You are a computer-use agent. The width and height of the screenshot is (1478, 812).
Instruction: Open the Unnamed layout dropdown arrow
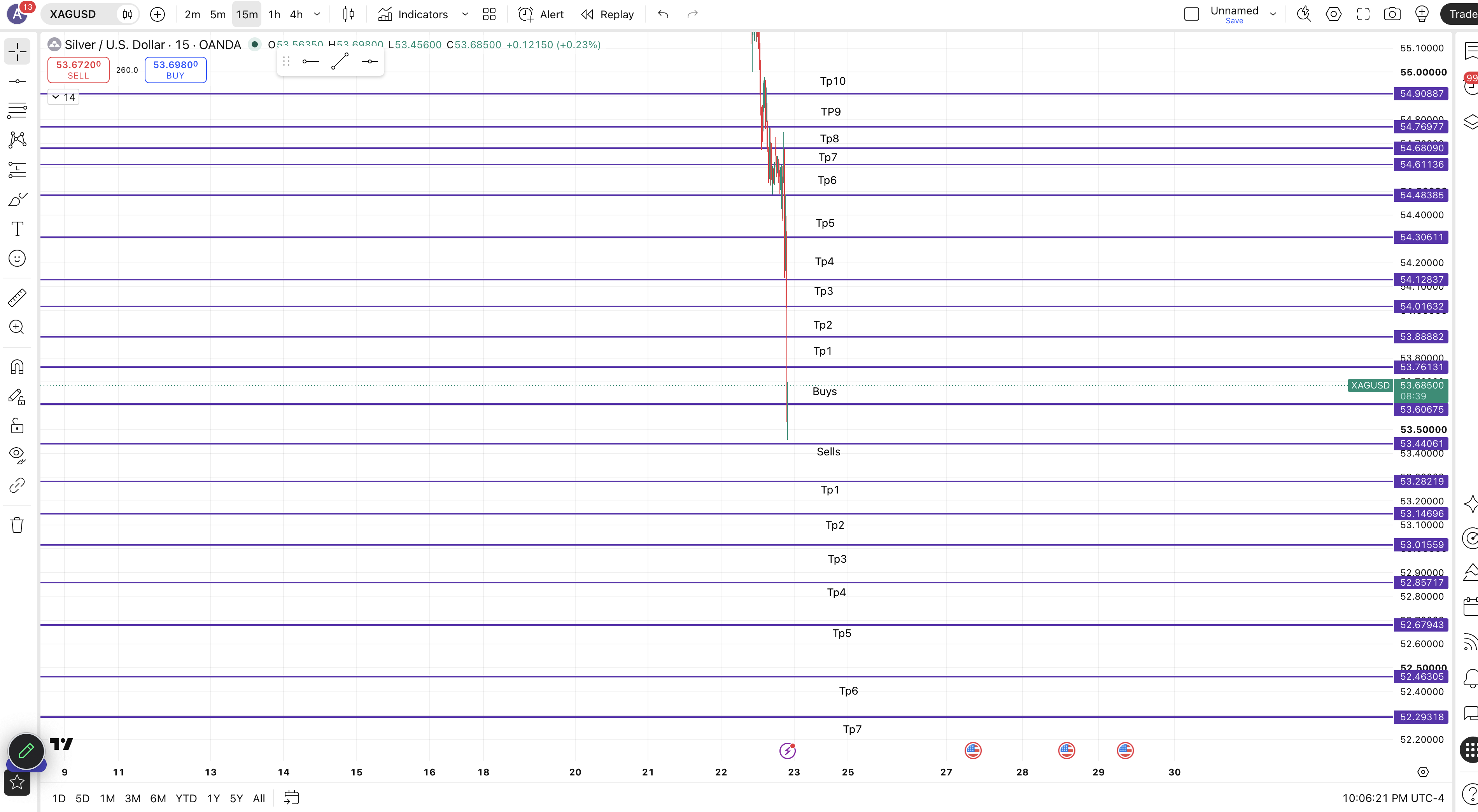[1273, 14]
